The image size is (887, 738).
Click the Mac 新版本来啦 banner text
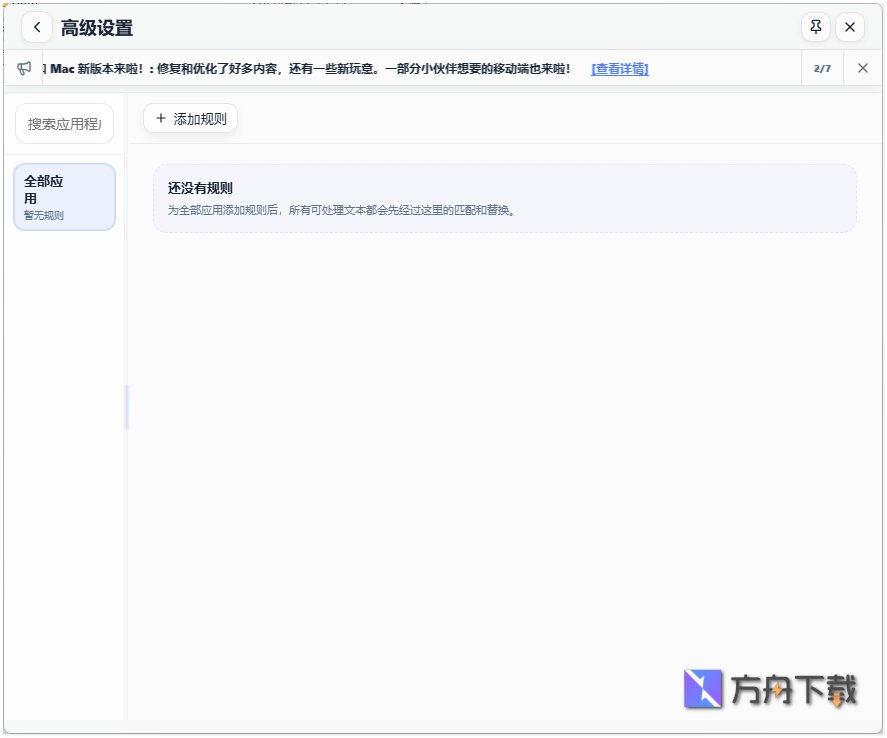tap(300, 68)
